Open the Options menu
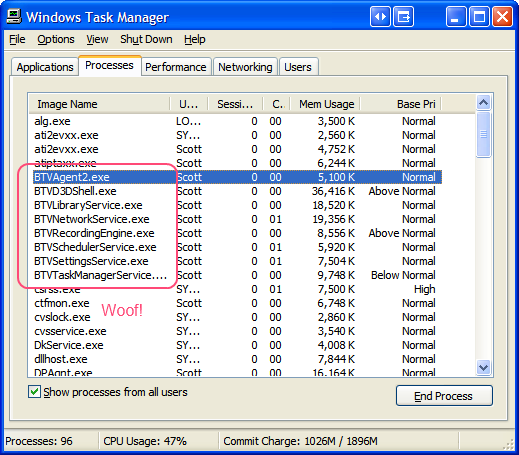519x455 pixels. click(56, 39)
